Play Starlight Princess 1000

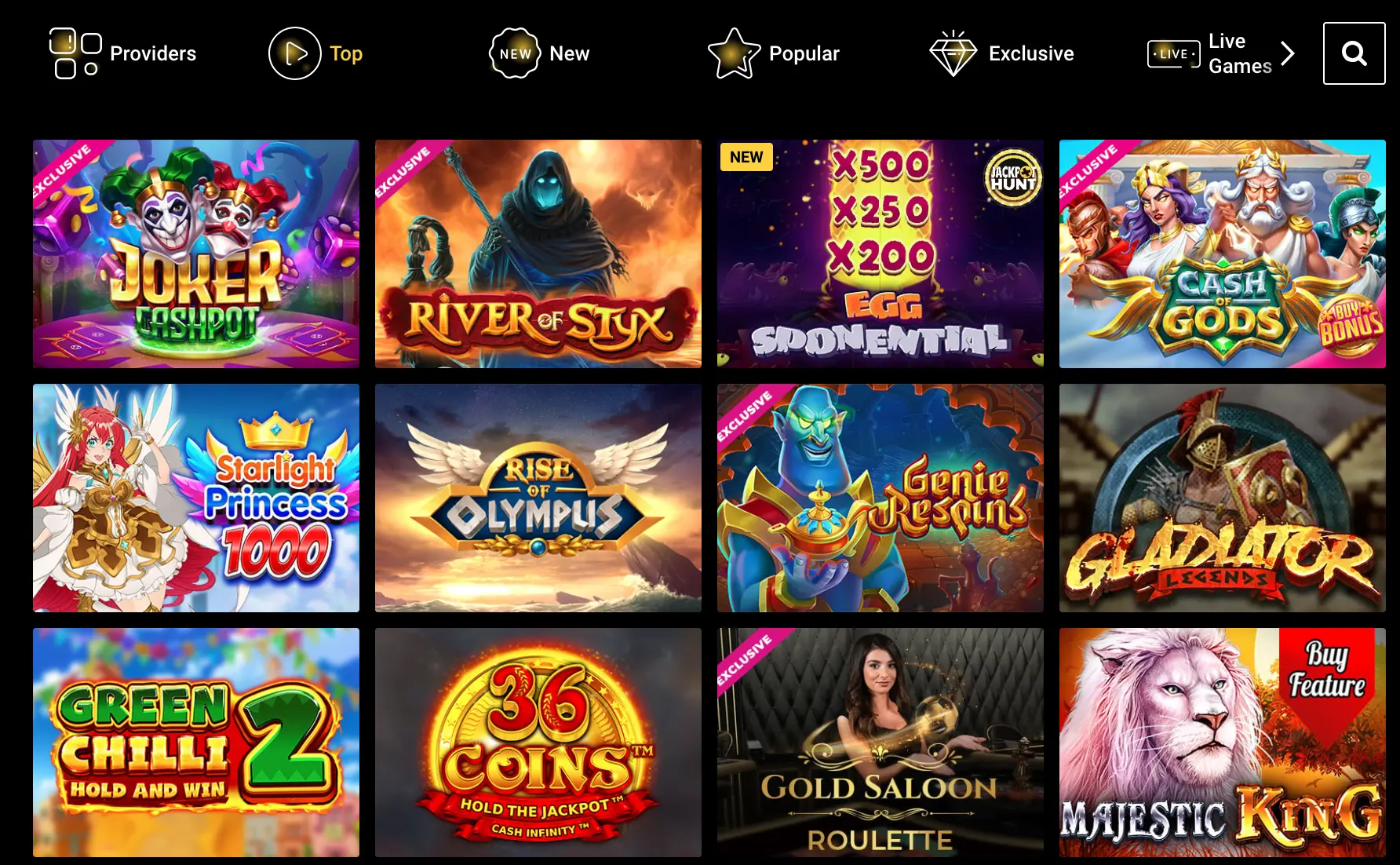coord(196,498)
